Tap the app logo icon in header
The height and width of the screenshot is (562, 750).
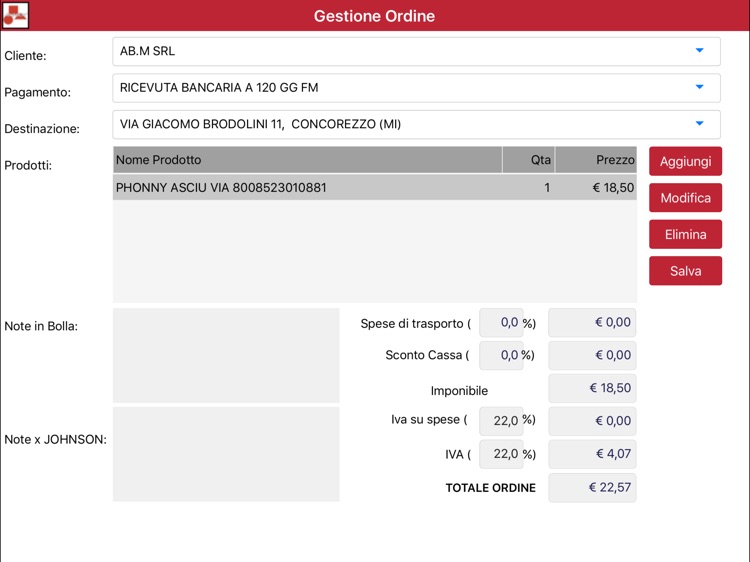[x=15, y=15]
